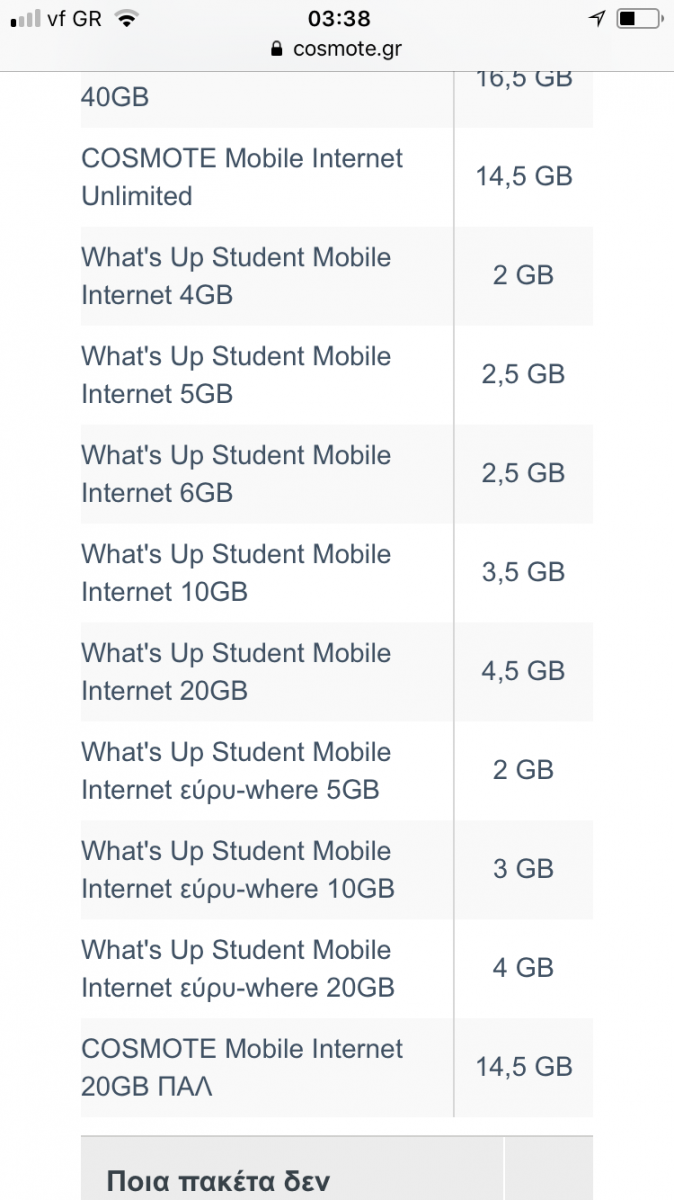Image resolution: width=674 pixels, height=1200 pixels.
Task: Tap the 03:38 clock in status bar
Action: (x=339, y=18)
